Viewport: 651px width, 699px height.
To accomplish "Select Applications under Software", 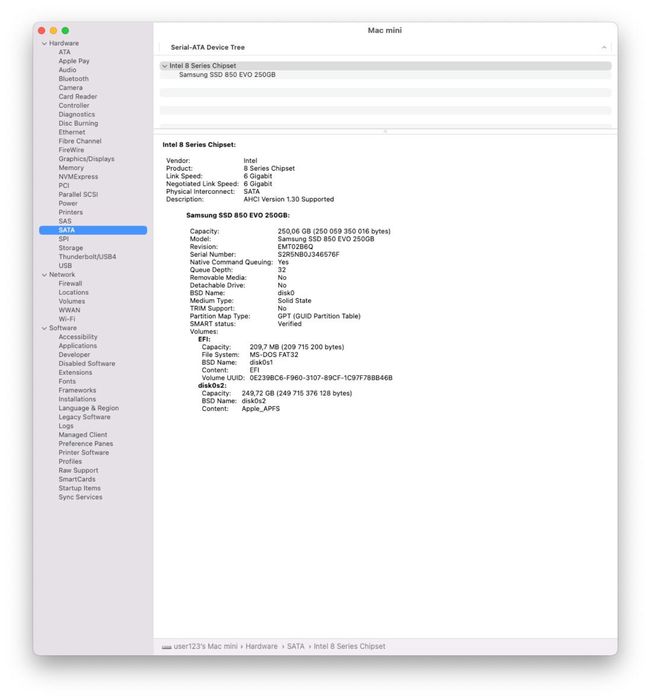I will tap(78, 346).
